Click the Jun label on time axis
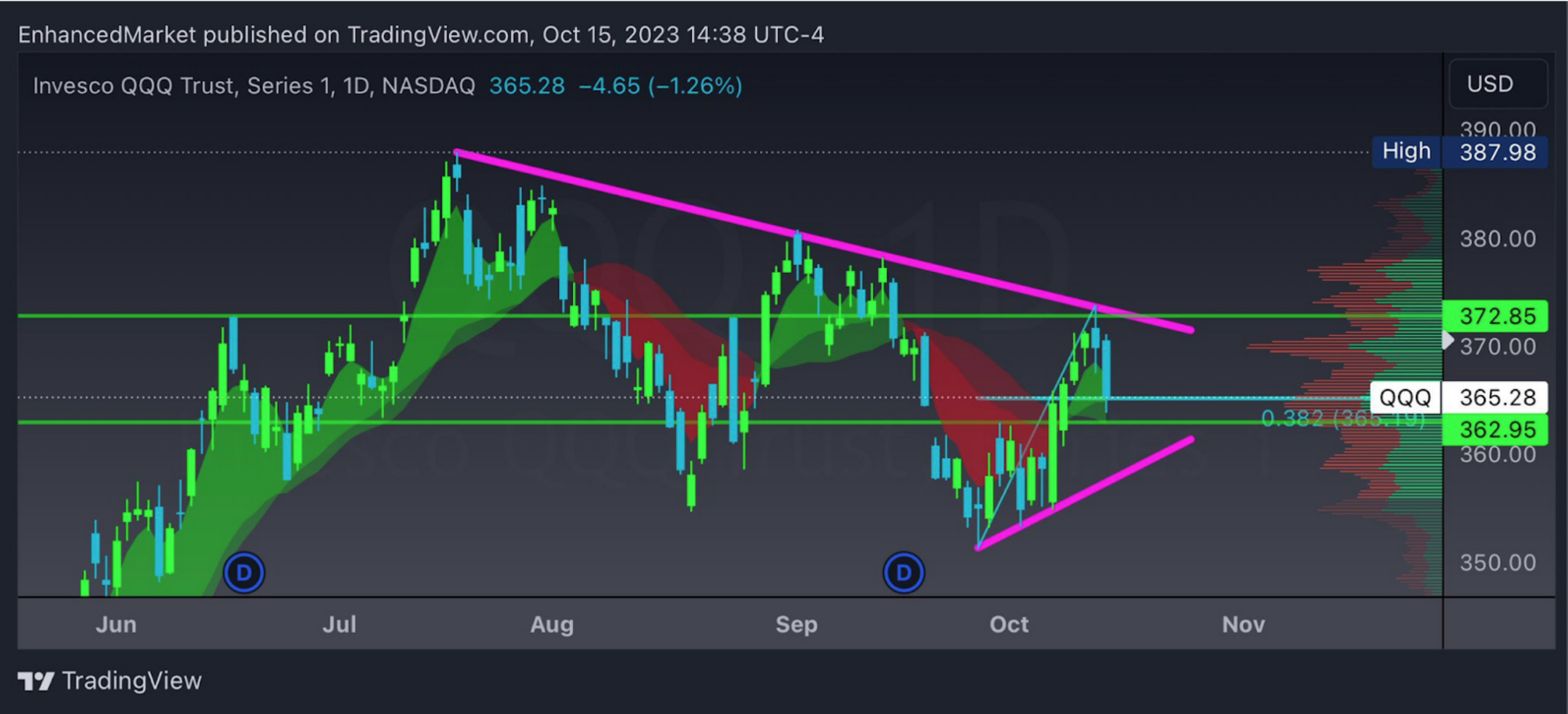This screenshot has height=714, width=1568. (x=116, y=624)
